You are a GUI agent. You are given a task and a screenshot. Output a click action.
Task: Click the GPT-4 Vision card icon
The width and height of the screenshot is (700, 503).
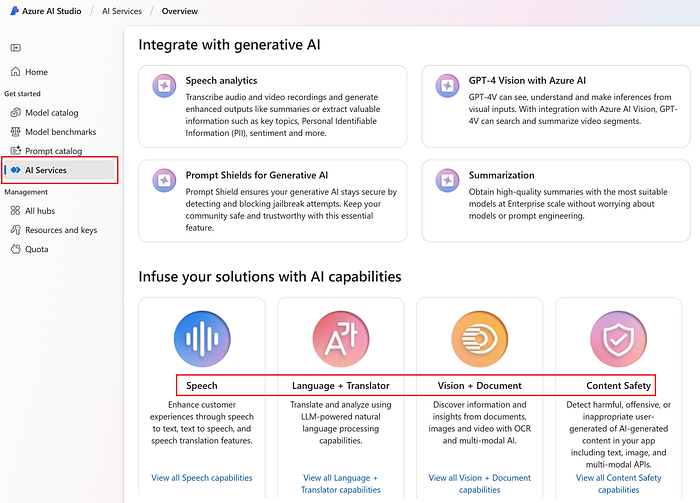(x=445, y=85)
